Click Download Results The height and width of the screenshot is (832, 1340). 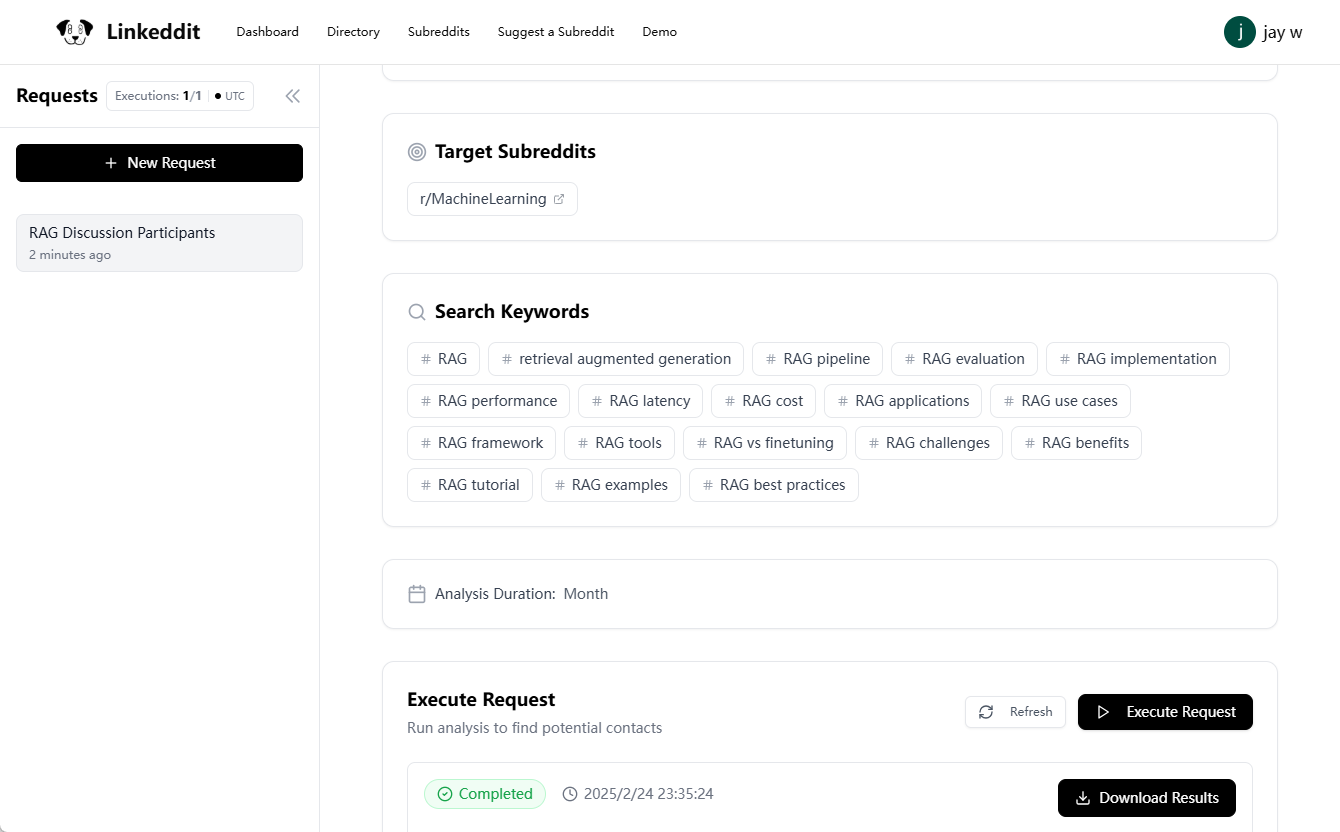click(1147, 798)
